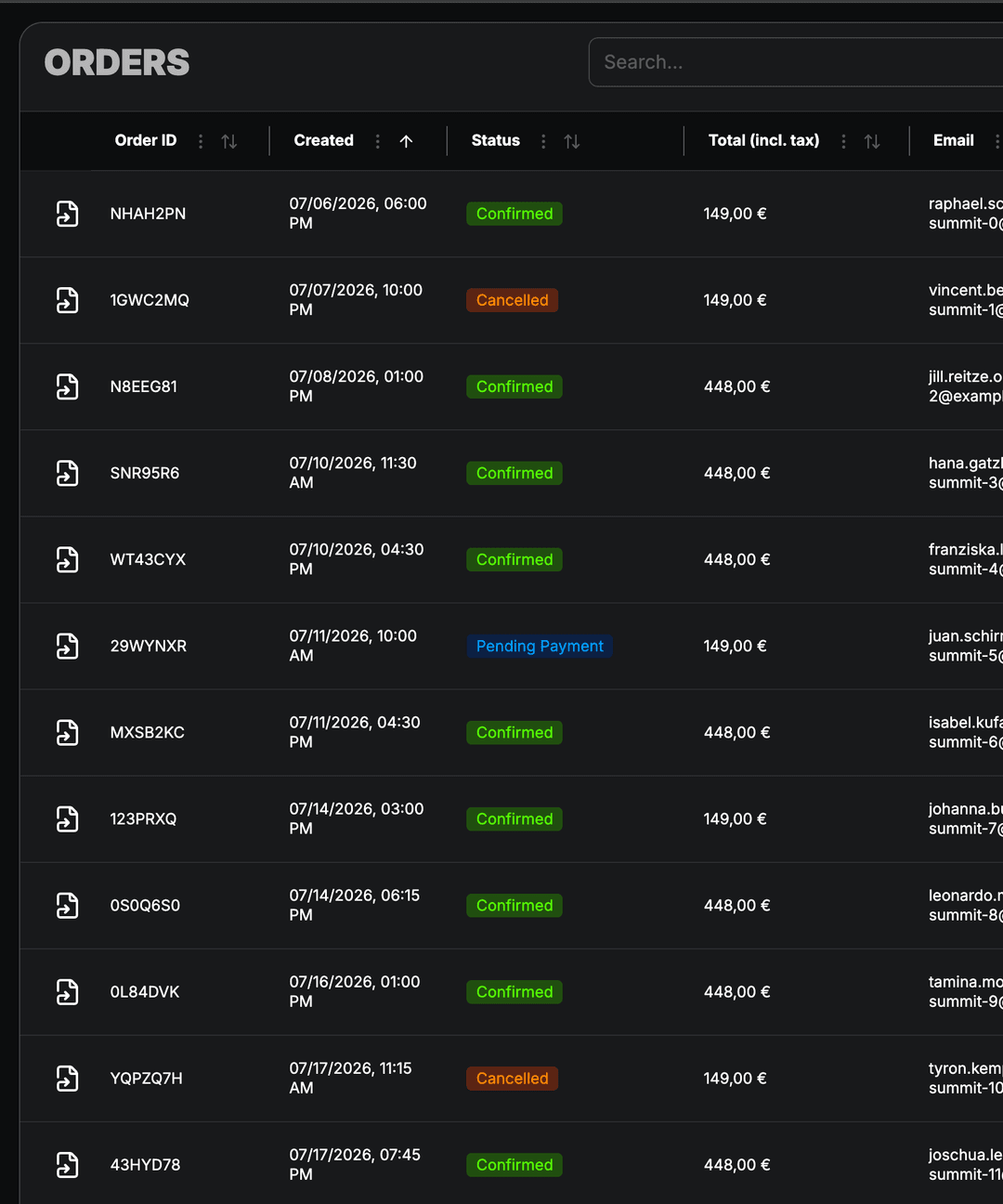The image size is (1003, 1204).
Task: Select order ID 1GWC2MQ text
Action: point(150,300)
